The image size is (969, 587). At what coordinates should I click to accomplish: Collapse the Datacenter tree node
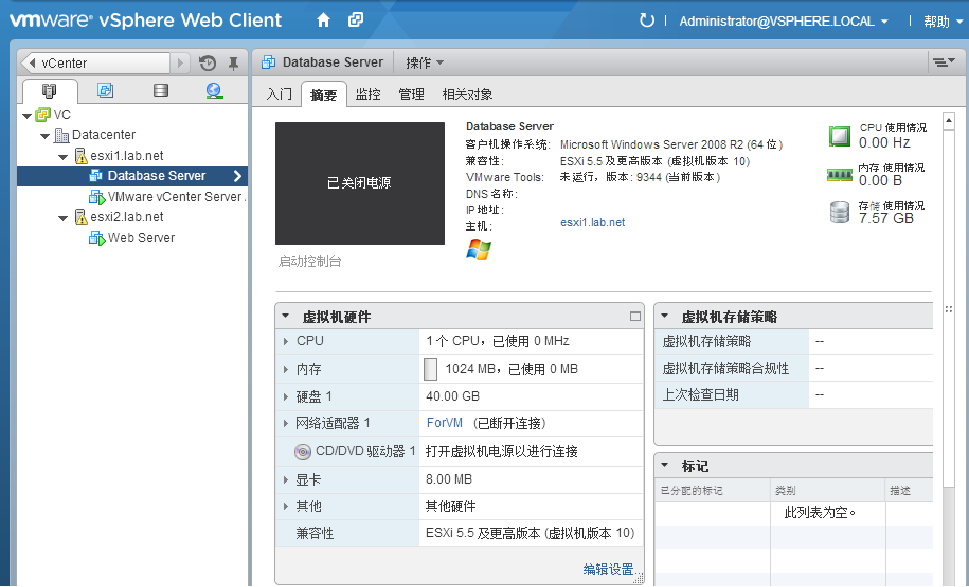coord(44,136)
